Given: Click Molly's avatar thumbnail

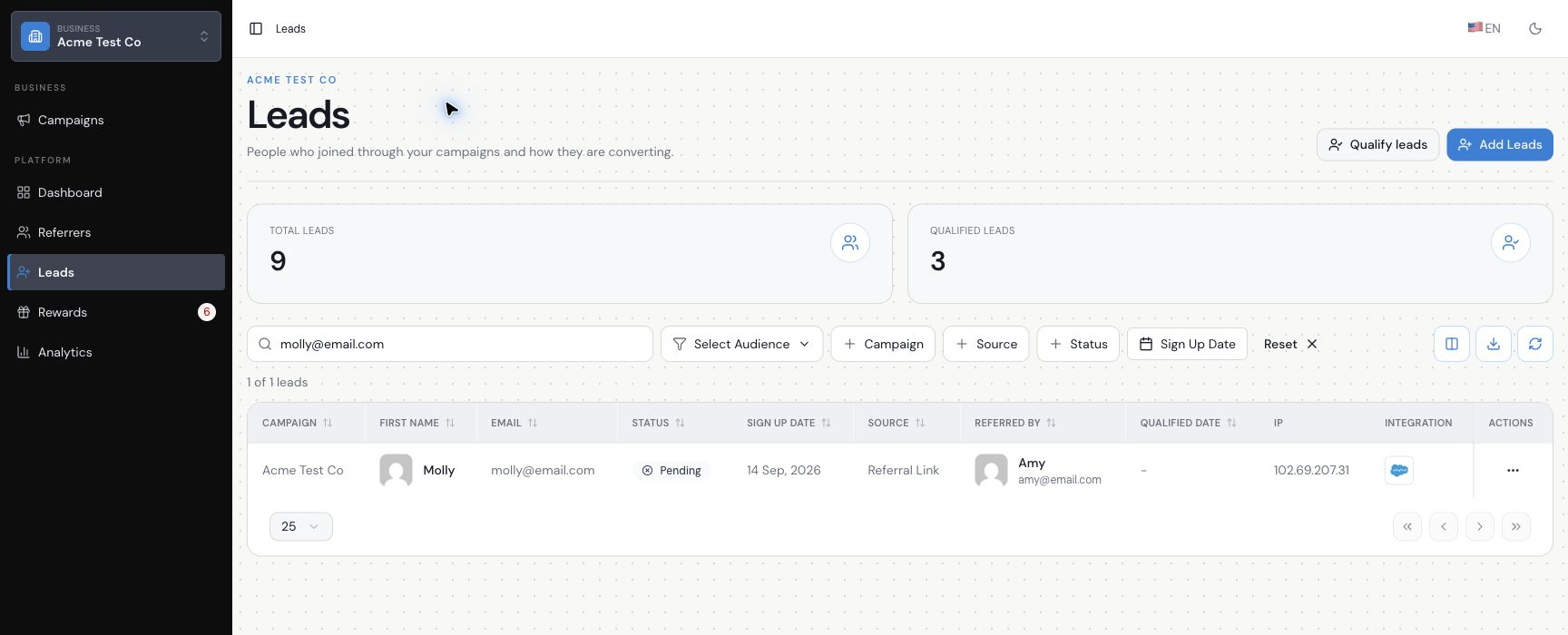Looking at the screenshot, I should [x=396, y=470].
